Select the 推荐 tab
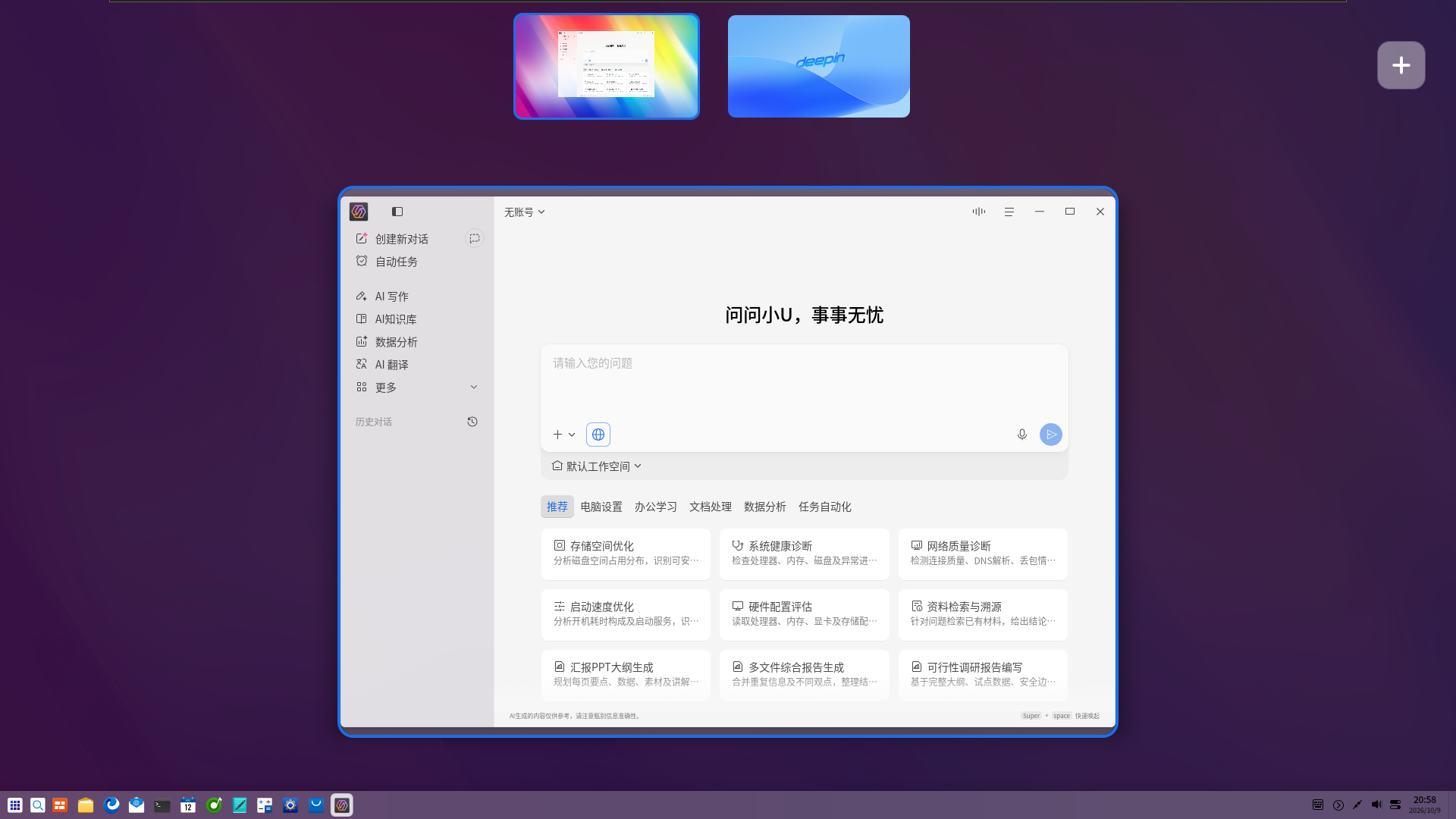1456x819 pixels. [557, 507]
